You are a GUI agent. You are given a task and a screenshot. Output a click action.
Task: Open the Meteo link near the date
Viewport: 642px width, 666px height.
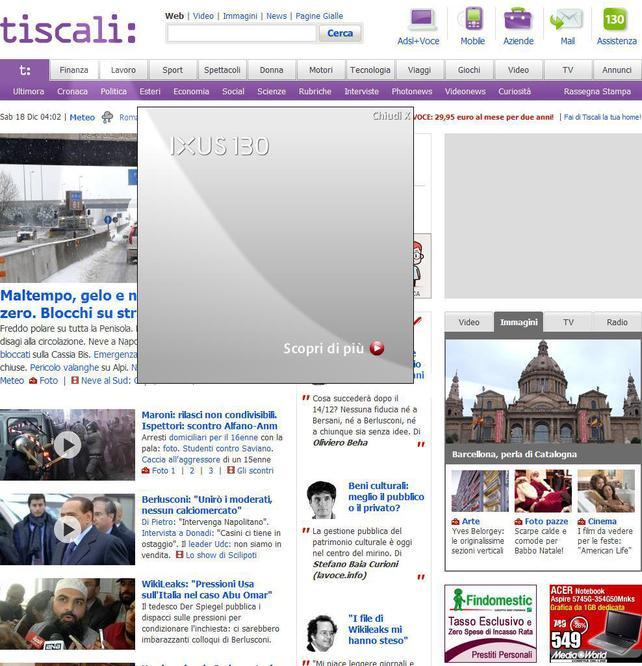coord(82,117)
